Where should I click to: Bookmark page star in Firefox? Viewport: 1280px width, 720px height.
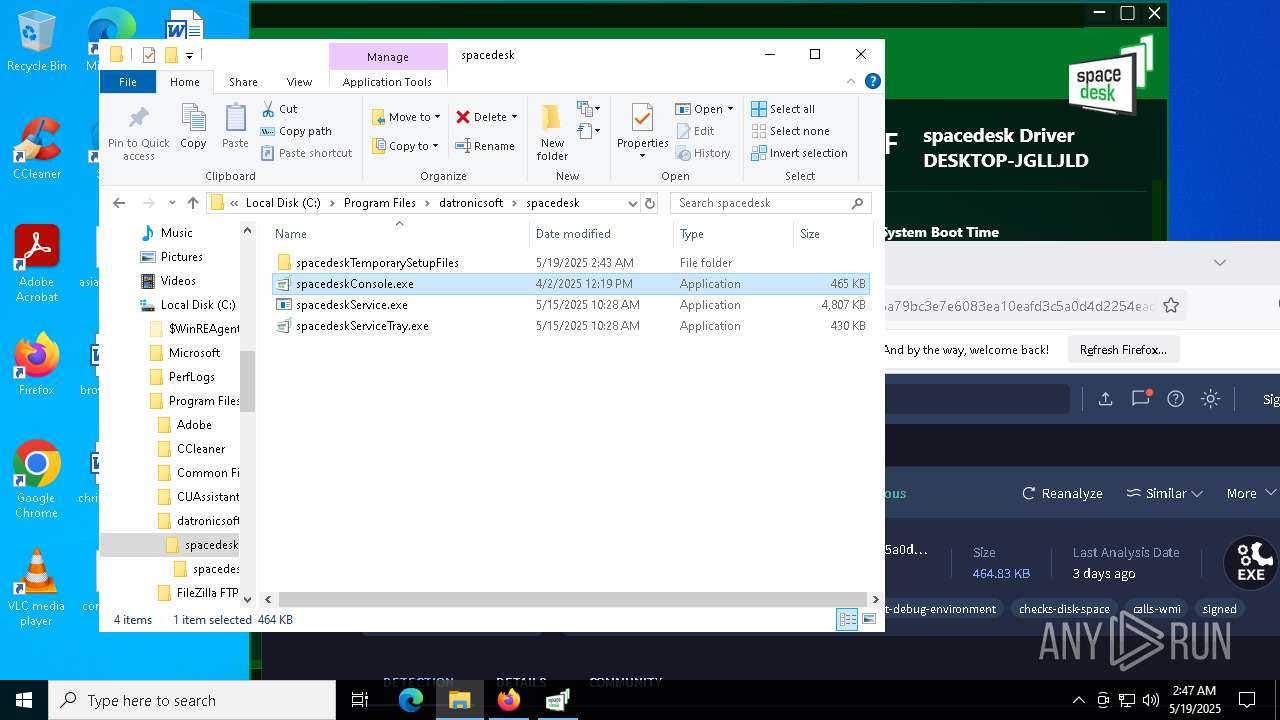click(x=1171, y=305)
